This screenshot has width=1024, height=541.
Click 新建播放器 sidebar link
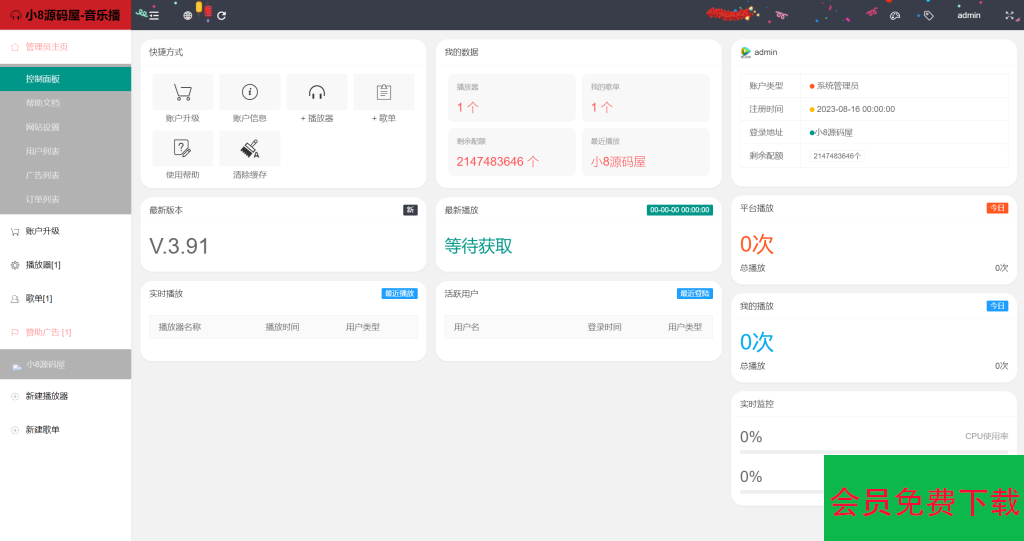click(47, 396)
